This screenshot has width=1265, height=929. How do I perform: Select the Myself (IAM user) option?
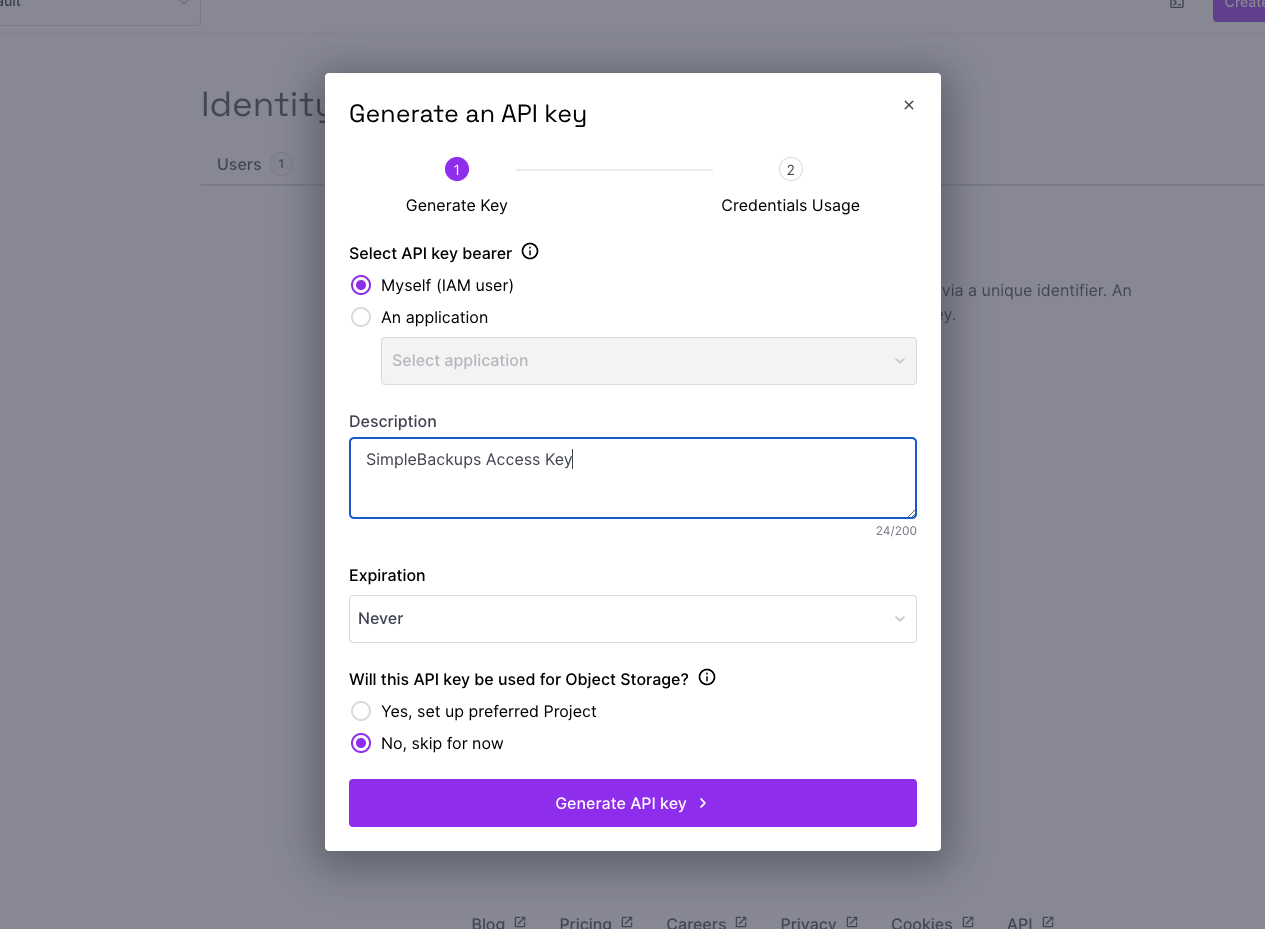(x=360, y=285)
